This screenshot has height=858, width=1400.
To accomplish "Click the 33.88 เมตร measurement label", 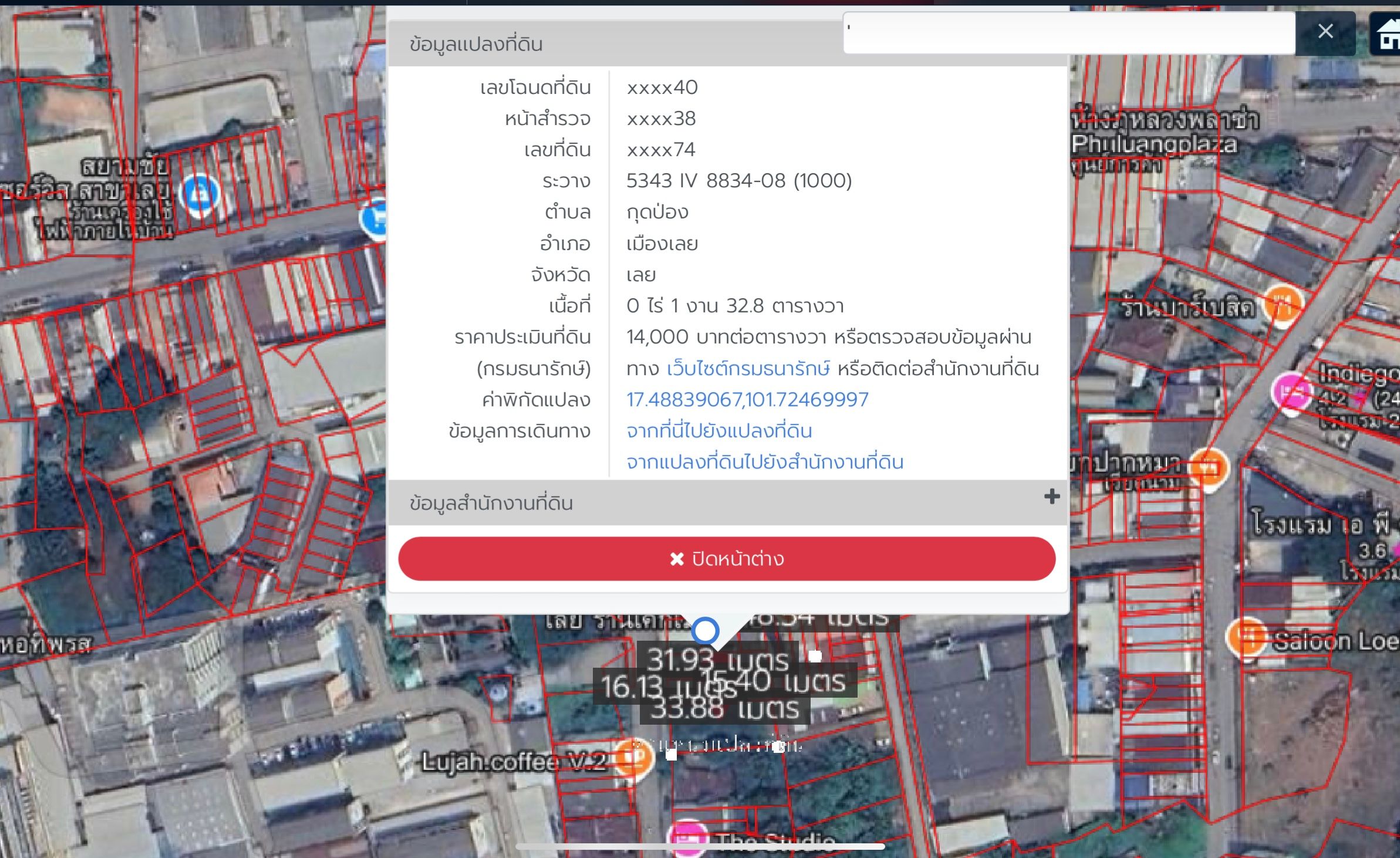I will point(725,709).
